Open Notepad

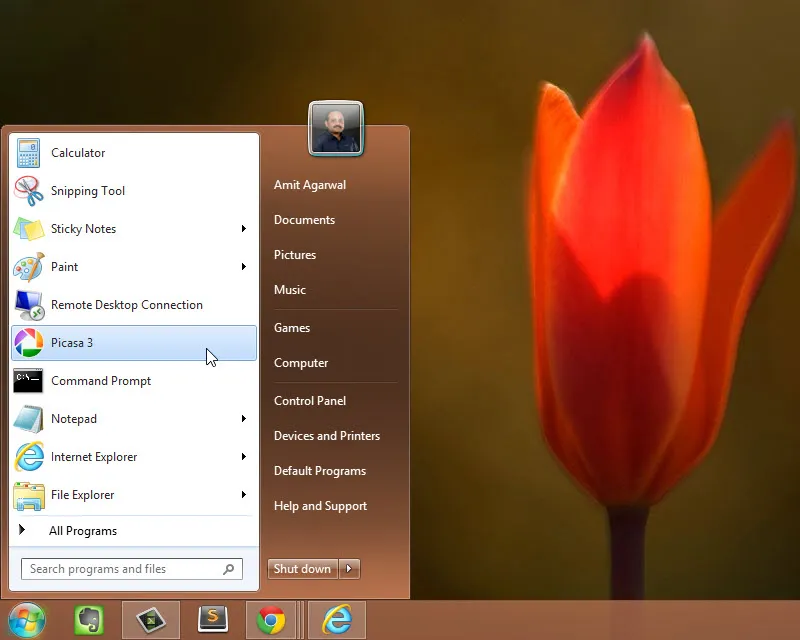(x=73, y=418)
